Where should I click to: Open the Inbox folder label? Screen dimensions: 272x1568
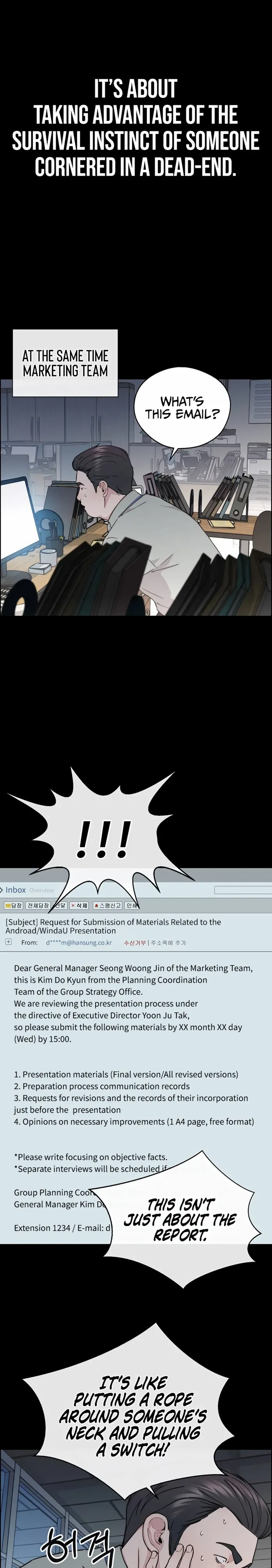[x=16, y=890]
